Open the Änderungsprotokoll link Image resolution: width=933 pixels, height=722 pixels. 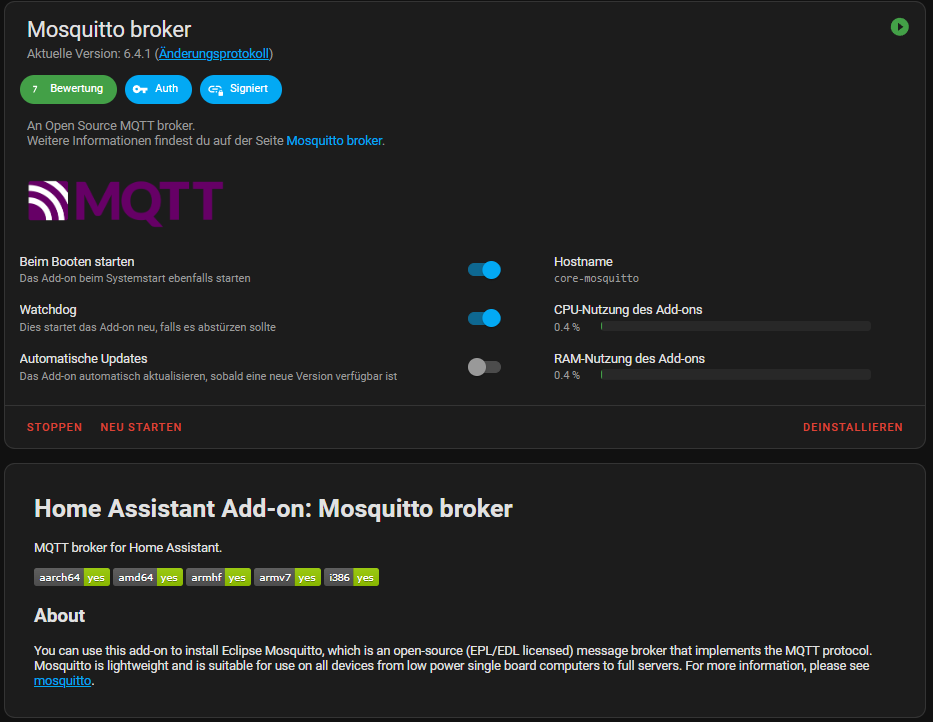(x=214, y=53)
